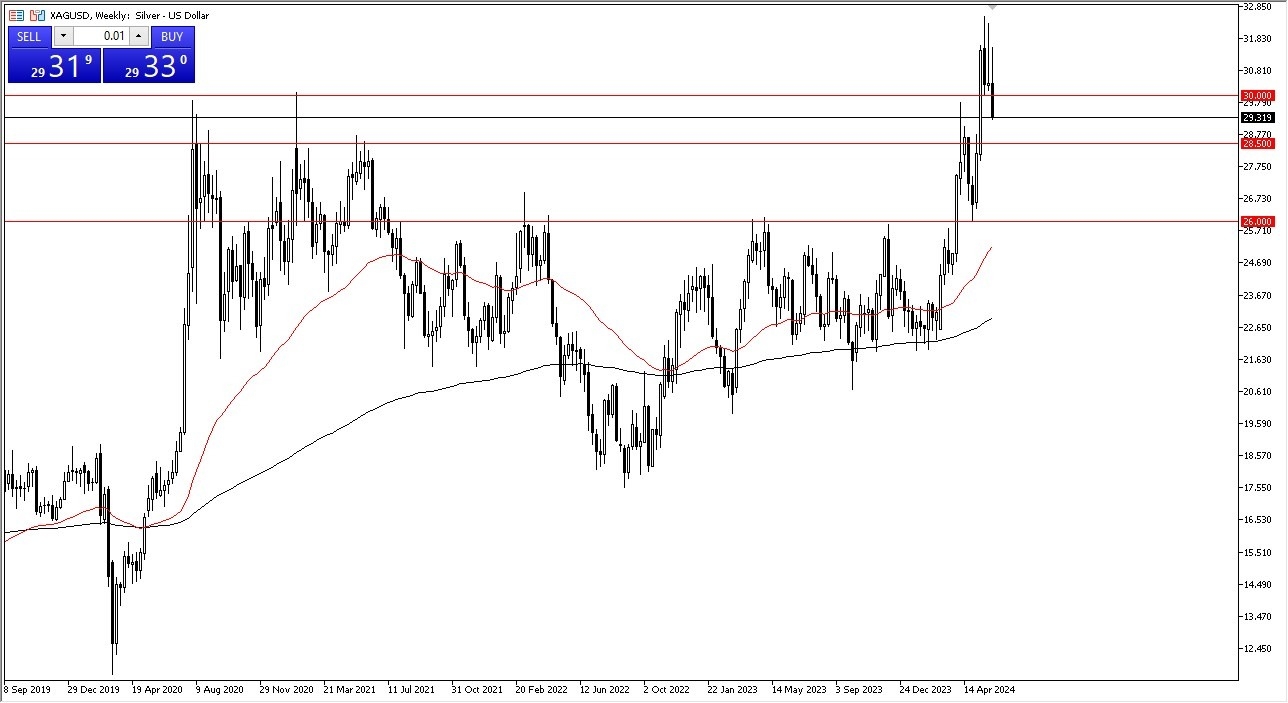Viewport: 1288px width, 703px height.
Task: Click the "29 Nov 2020" date label
Action: point(286,689)
